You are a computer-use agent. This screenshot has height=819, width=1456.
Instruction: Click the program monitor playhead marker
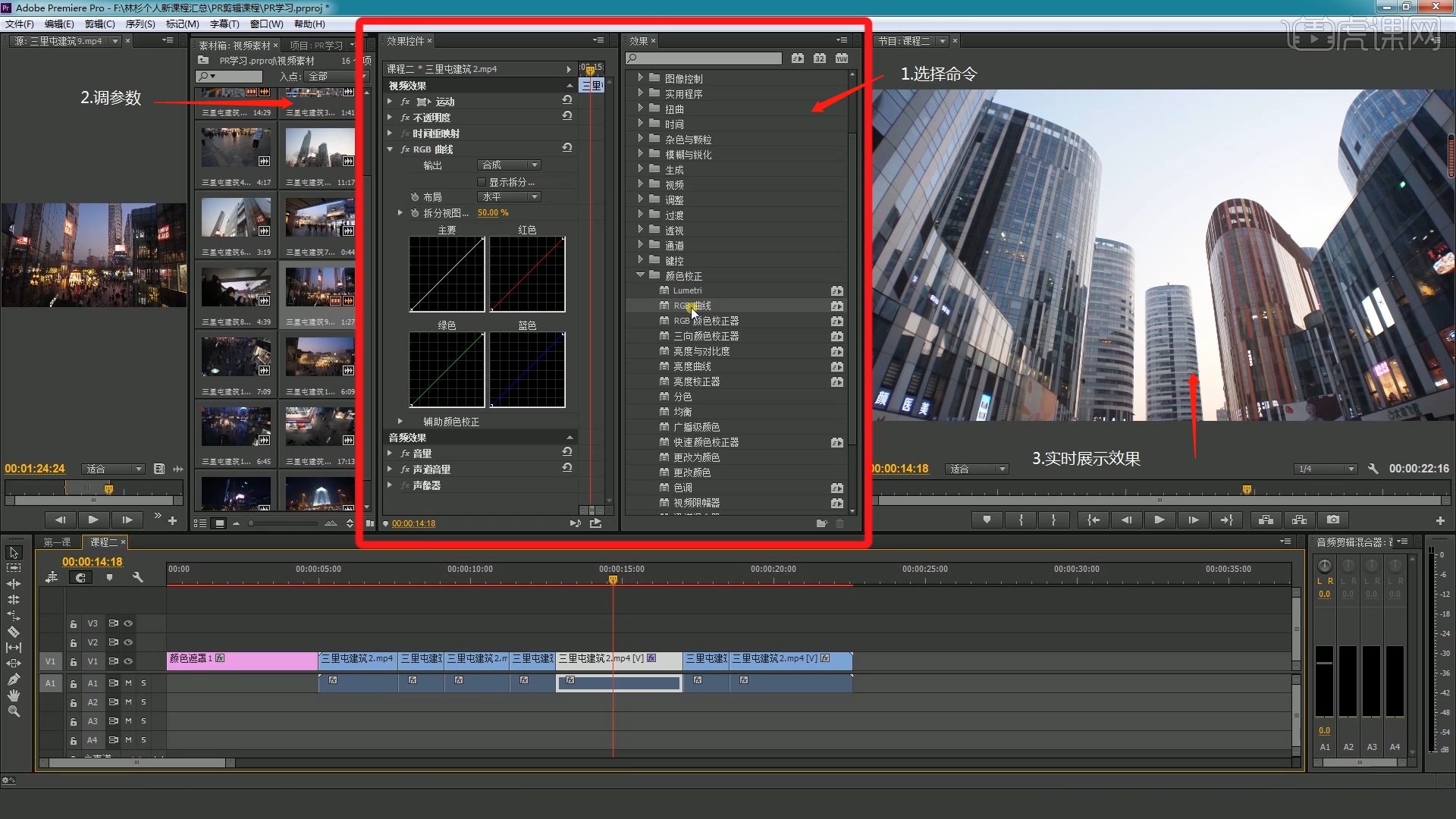tap(1247, 490)
